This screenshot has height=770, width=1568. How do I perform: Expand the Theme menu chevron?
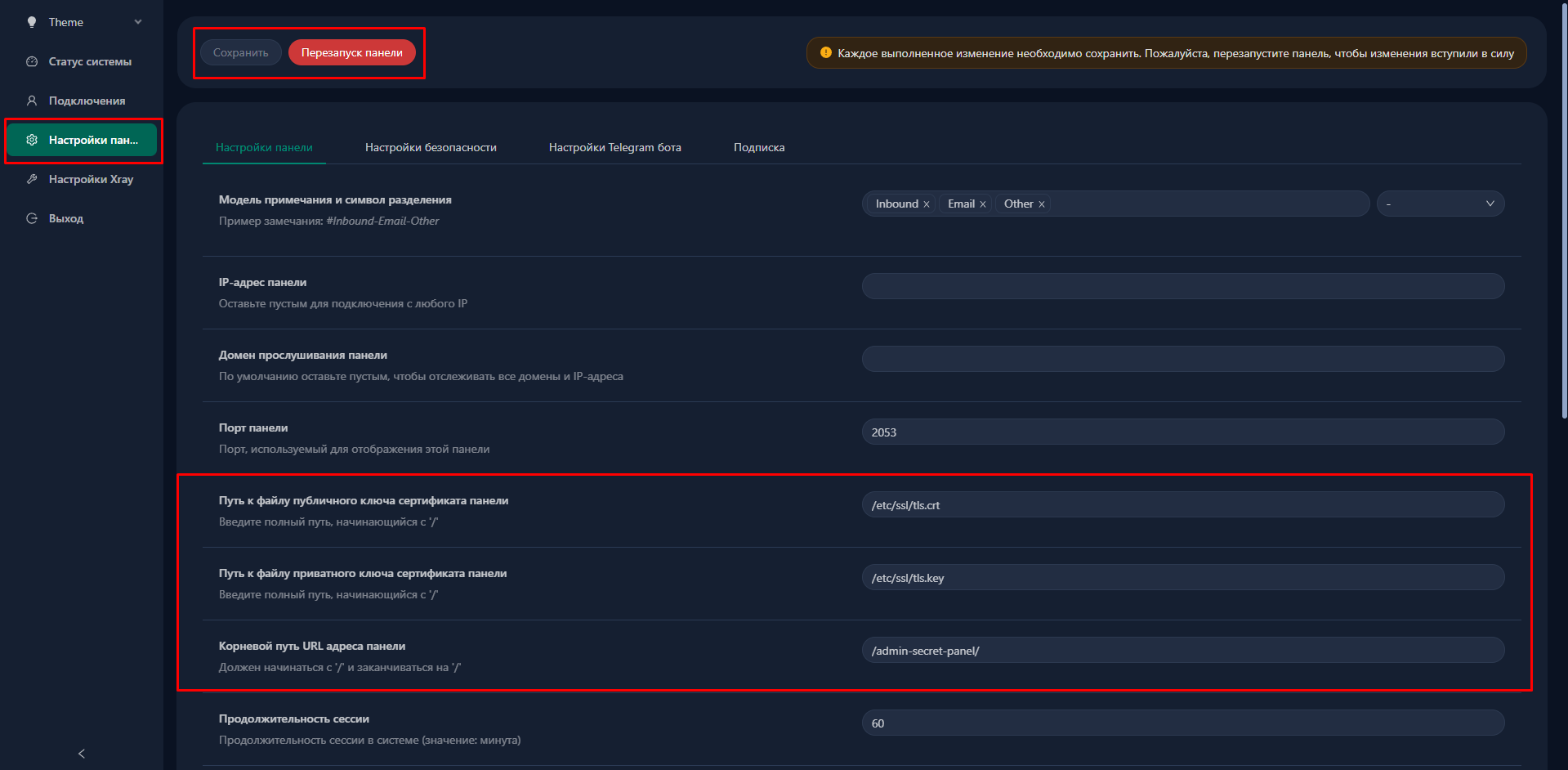[x=138, y=22]
